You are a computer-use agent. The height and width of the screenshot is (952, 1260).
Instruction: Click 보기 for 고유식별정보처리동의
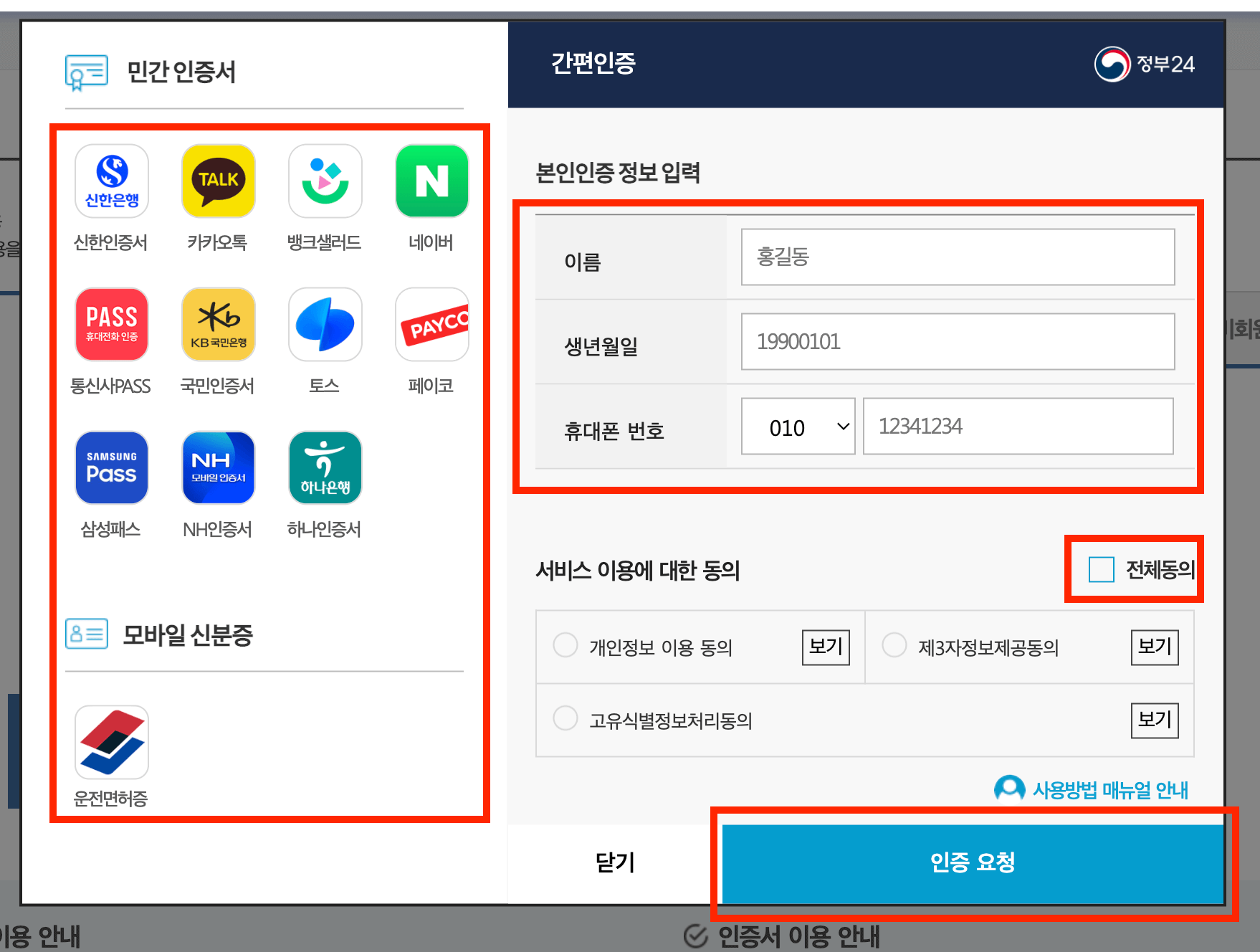(x=1155, y=720)
